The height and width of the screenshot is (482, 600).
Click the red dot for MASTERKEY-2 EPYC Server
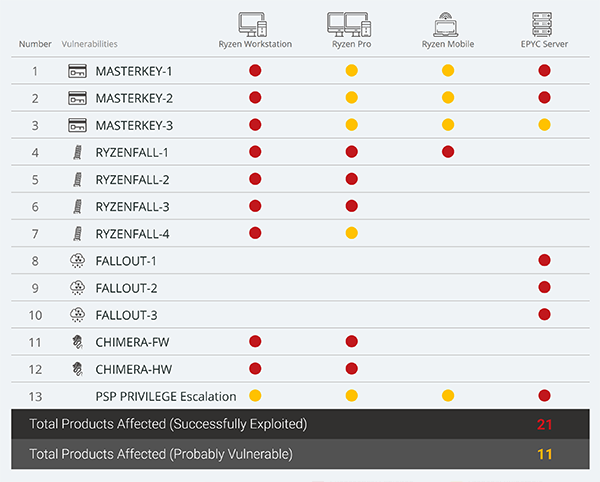(545, 98)
